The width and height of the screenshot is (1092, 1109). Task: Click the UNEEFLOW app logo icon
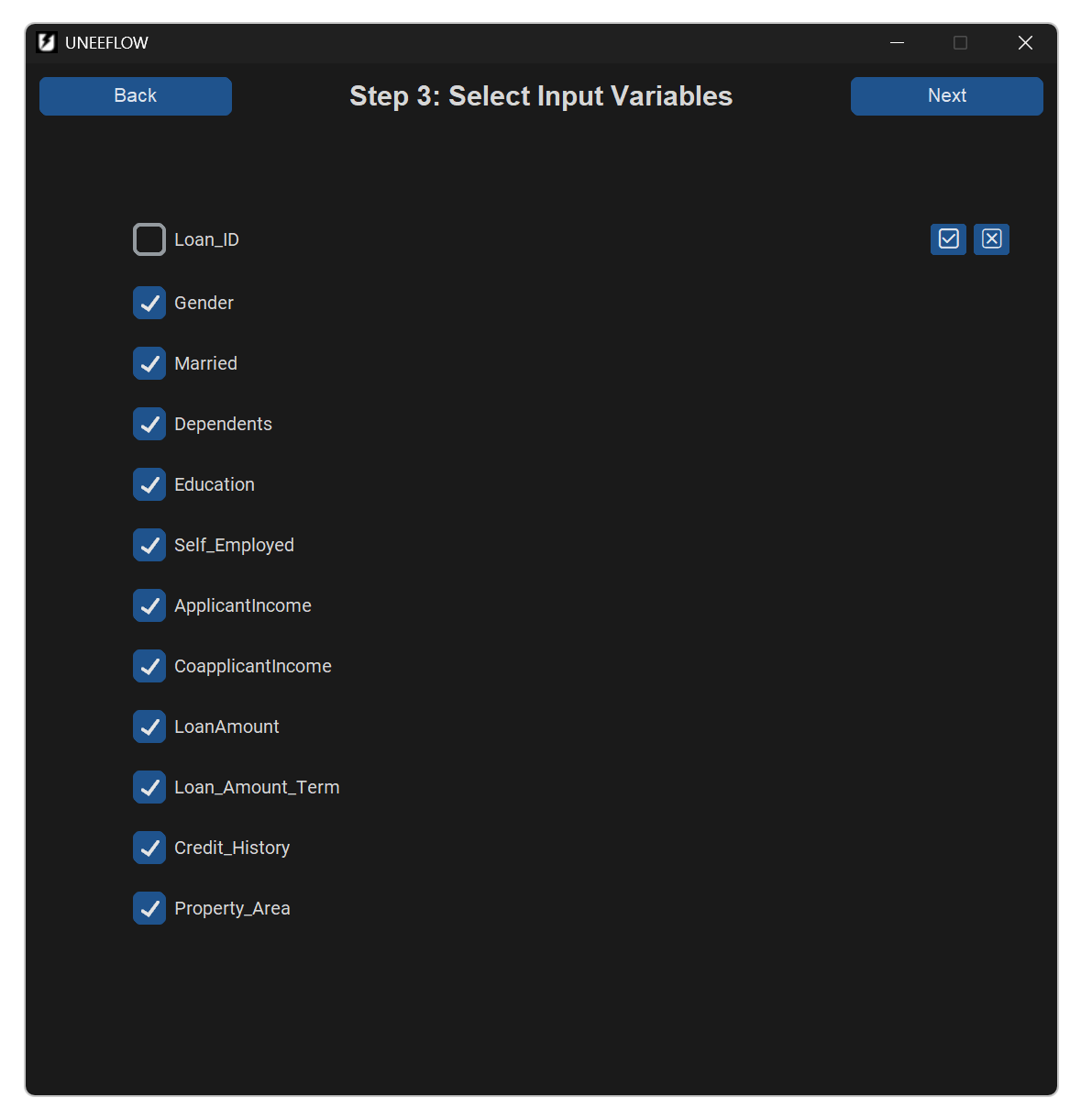click(x=47, y=42)
